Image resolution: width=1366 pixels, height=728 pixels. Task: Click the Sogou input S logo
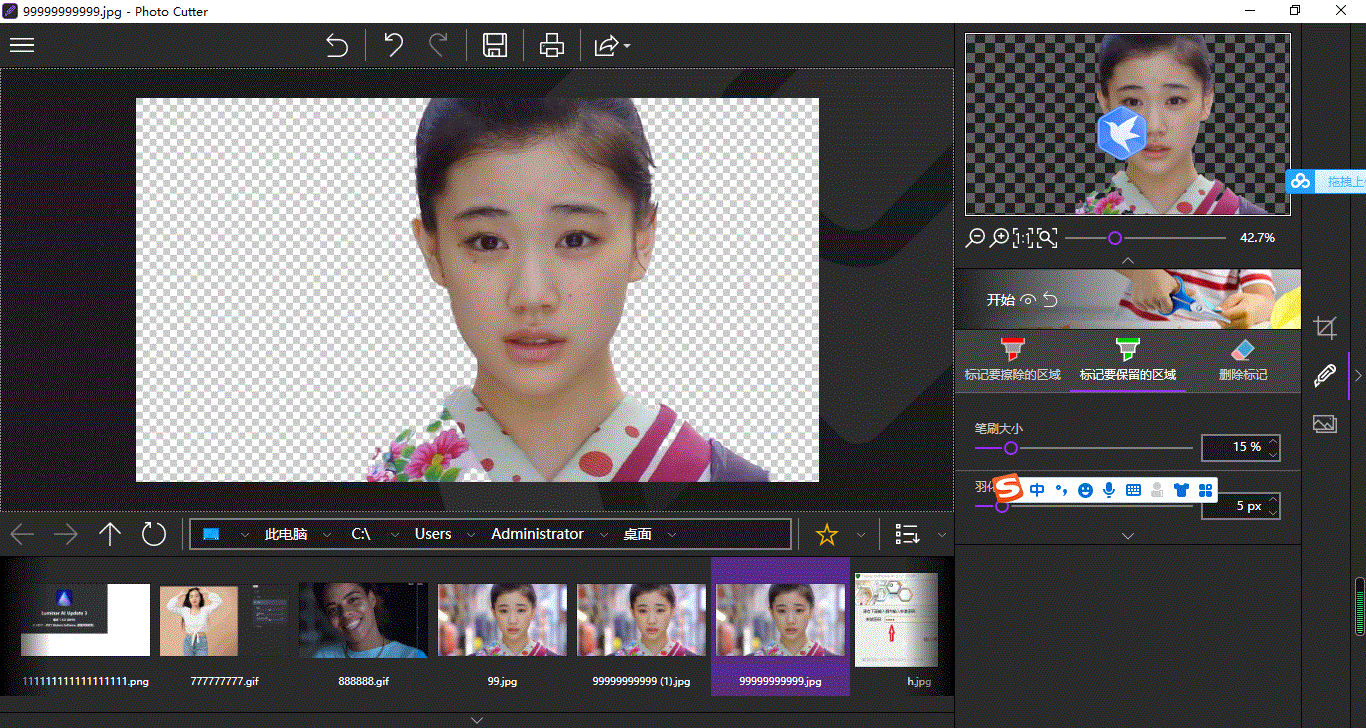[x=1009, y=489]
